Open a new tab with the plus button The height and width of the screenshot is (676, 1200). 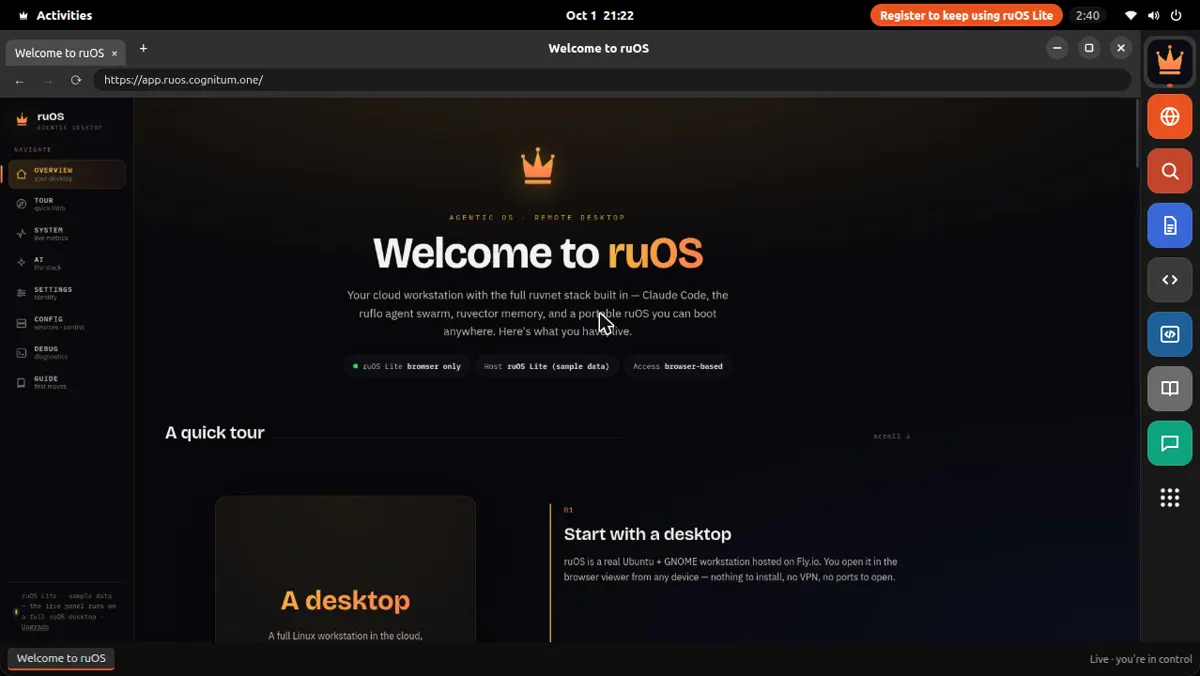pos(143,48)
